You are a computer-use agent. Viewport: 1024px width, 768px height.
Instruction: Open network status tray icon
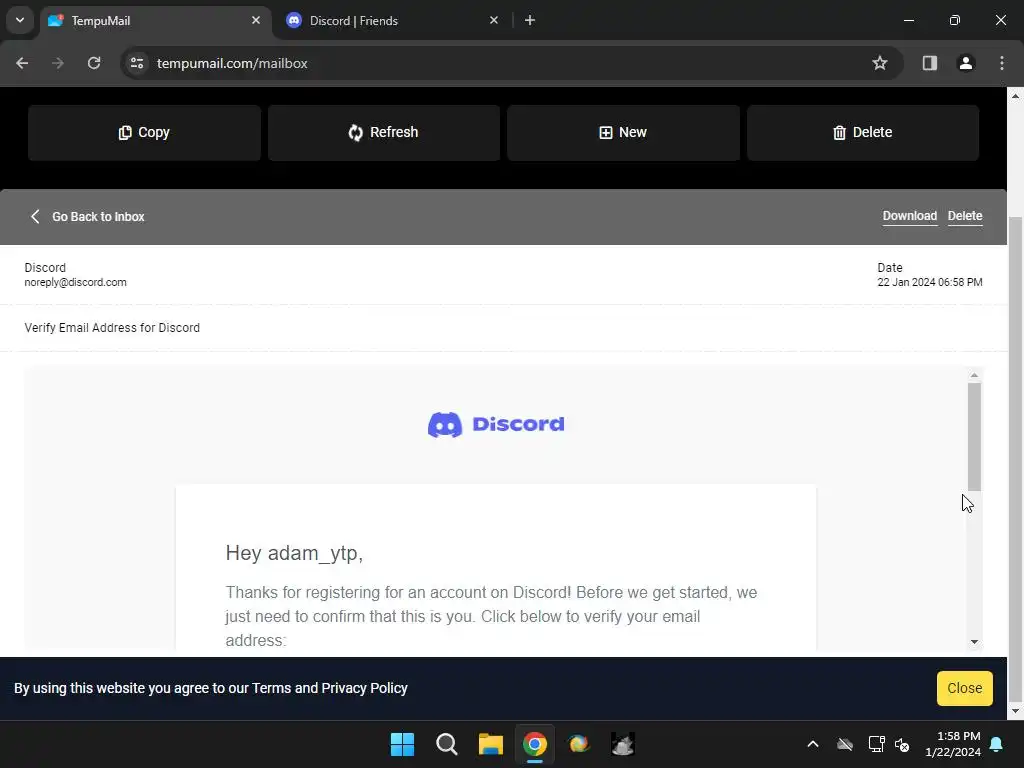tap(876, 744)
